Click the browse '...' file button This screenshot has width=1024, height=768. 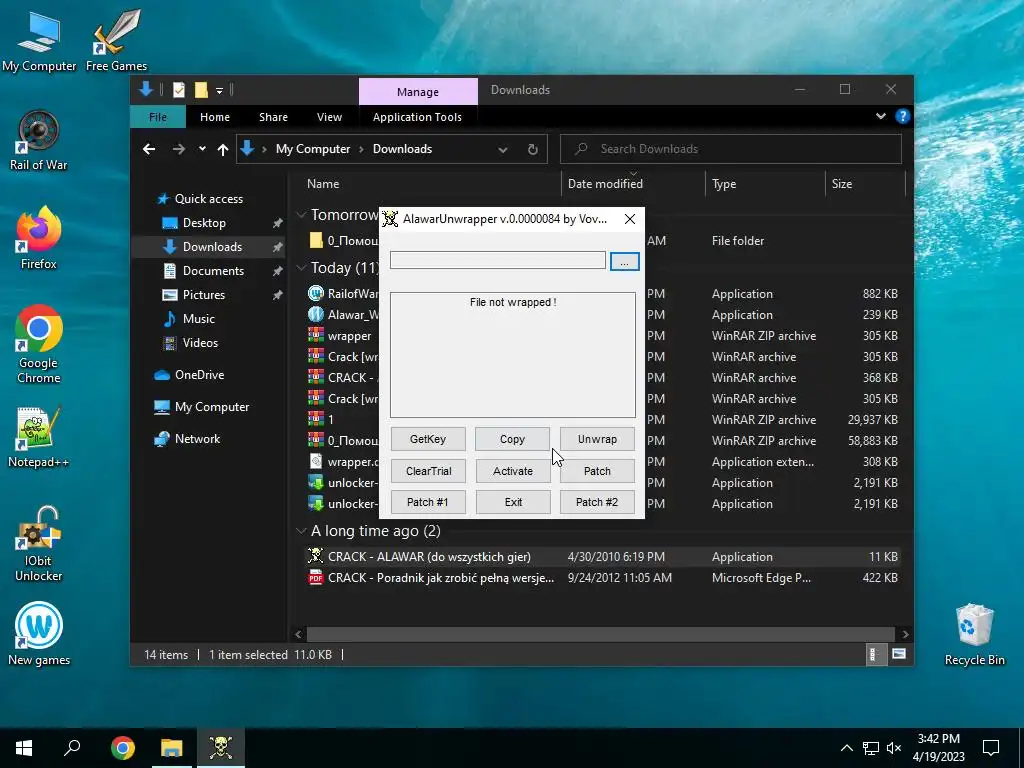[624, 261]
